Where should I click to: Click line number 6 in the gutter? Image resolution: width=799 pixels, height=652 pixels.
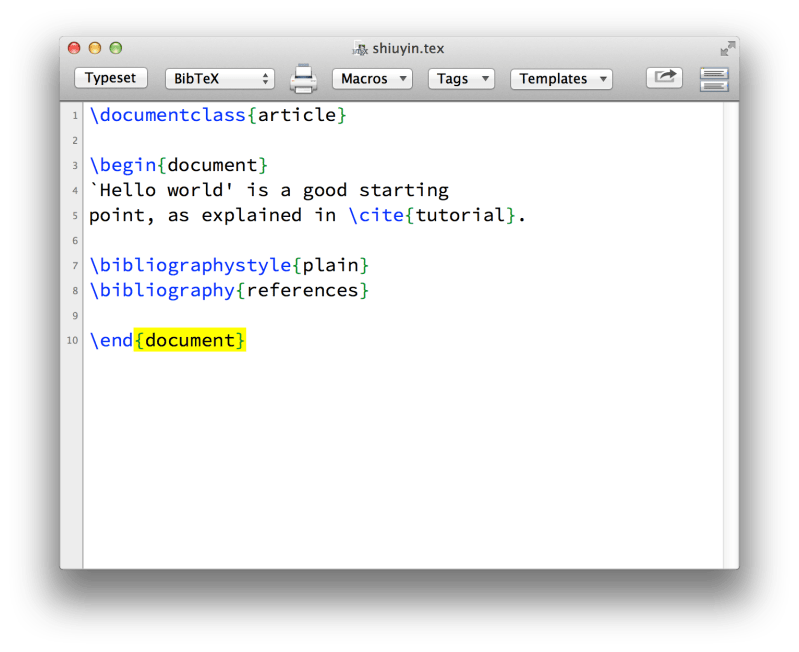[x=75, y=240]
